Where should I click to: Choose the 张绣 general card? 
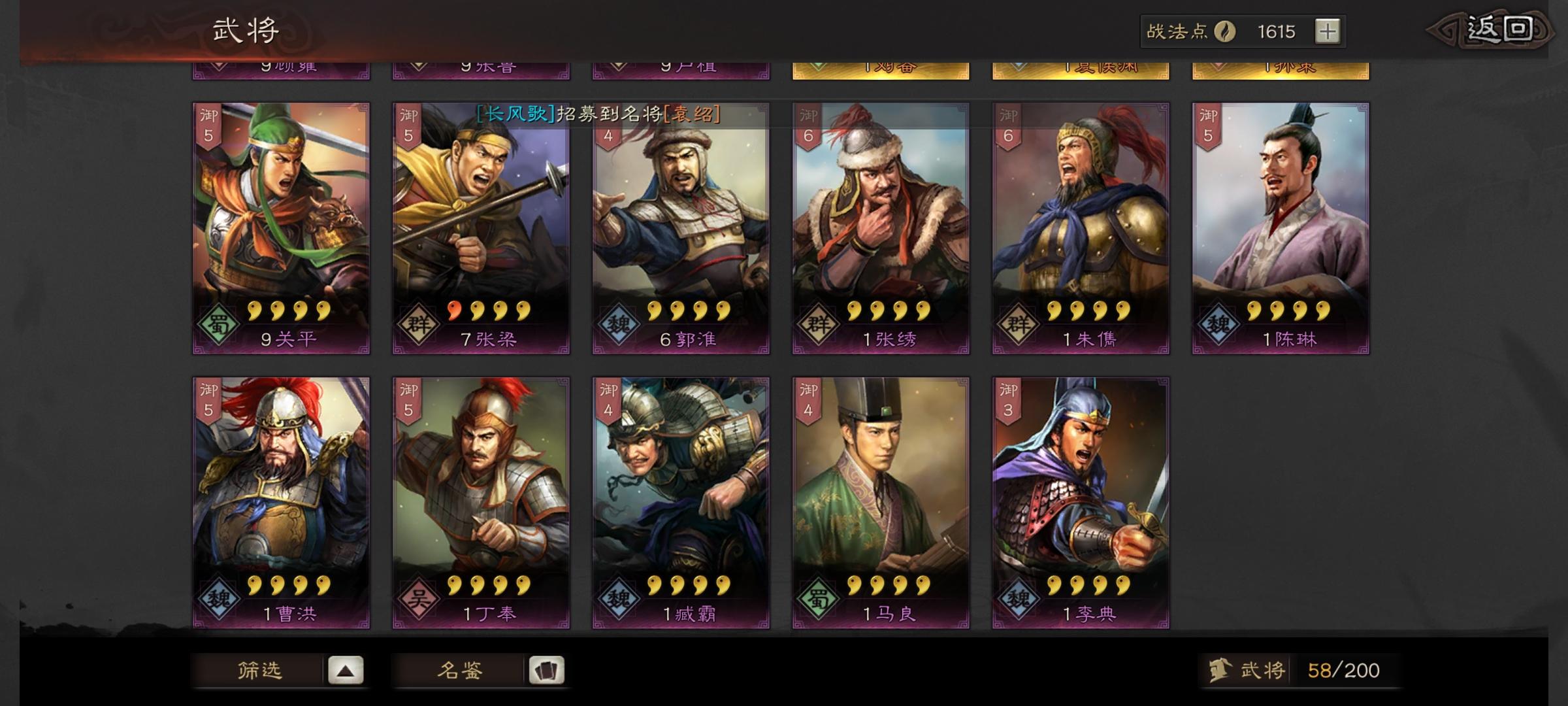click(x=881, y=229)
